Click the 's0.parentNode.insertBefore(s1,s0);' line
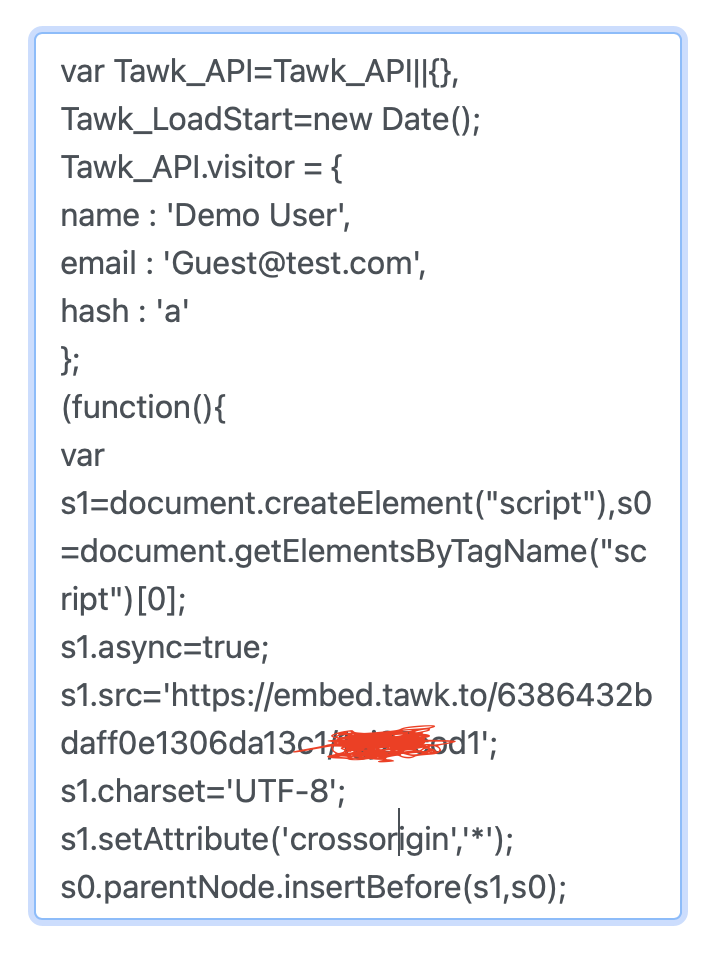 pyautogui.click(x=313, y=887)
